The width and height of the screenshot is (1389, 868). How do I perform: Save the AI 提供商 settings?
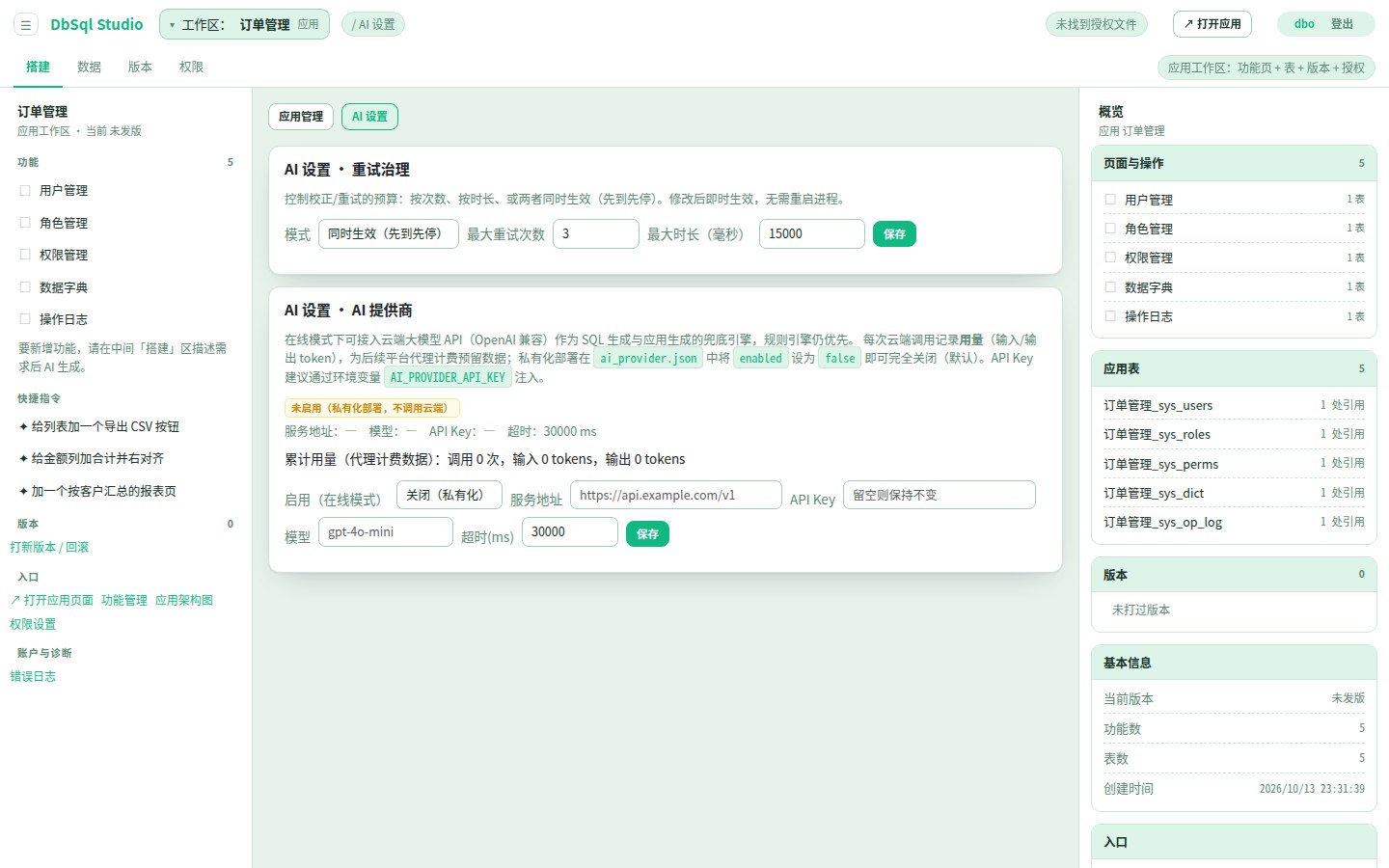tap(647, 534)
